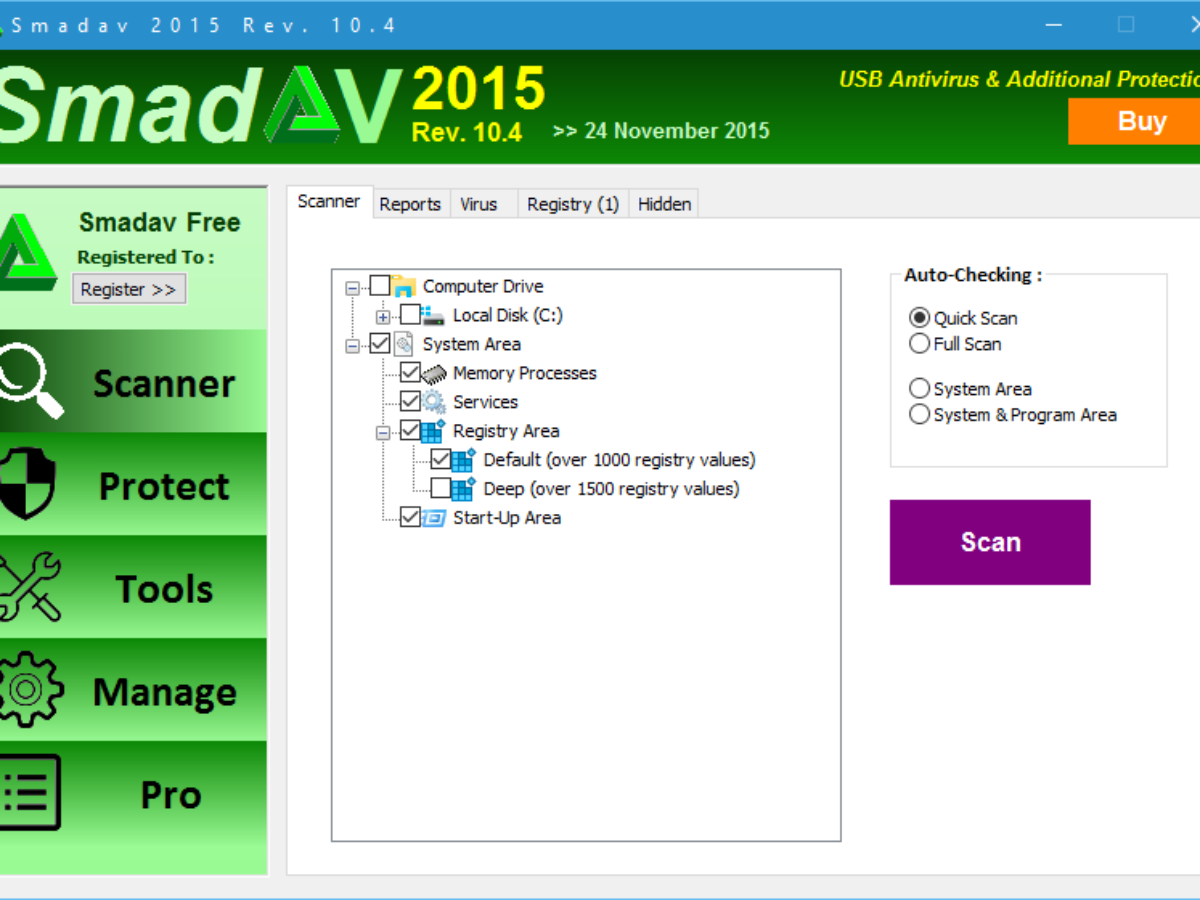Click the Protect shield icon
Screen dimensions: 1200x900
[27, 485]
